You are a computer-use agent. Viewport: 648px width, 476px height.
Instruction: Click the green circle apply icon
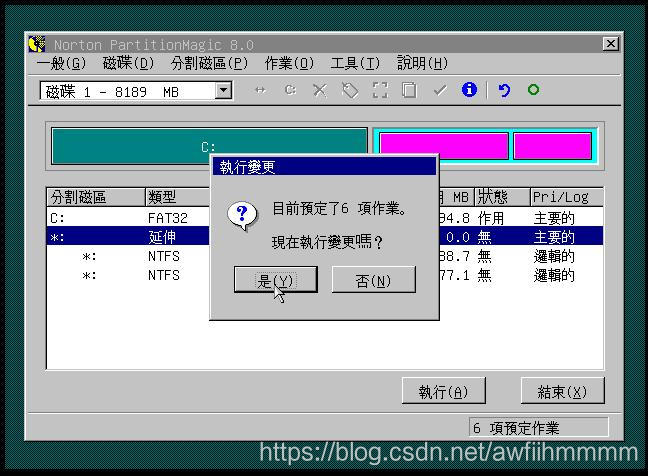click(533, 89)
